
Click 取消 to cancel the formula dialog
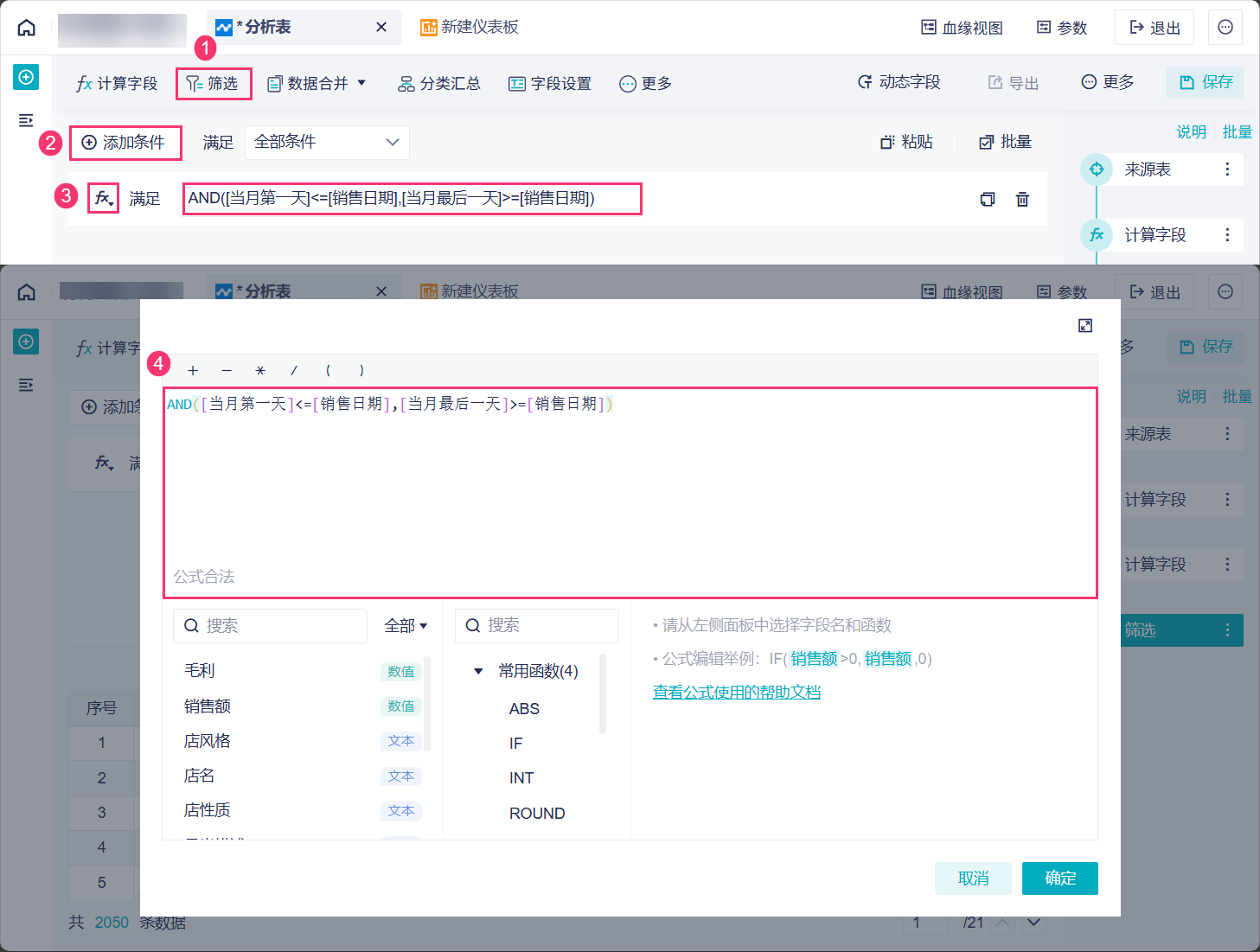pos(974,879)
